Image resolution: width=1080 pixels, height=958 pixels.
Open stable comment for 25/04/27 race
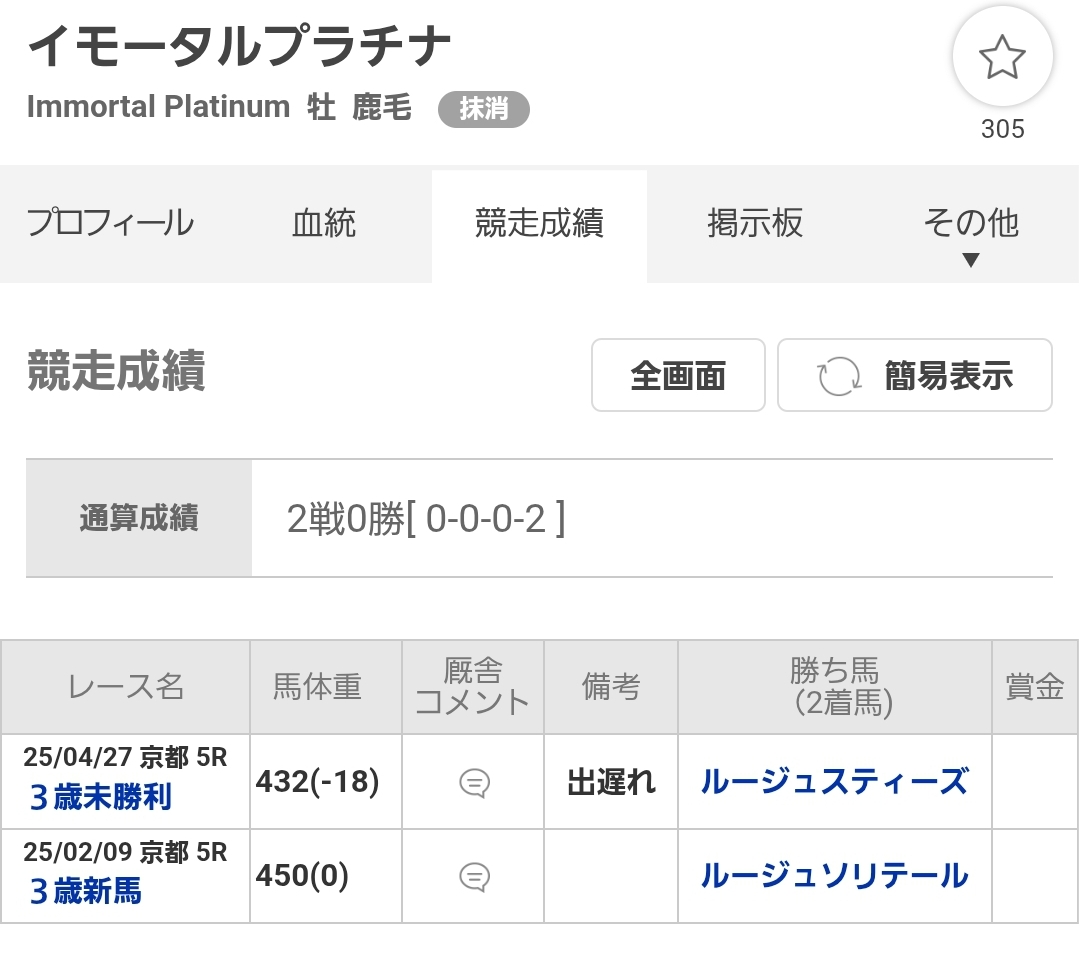[x=474, y=782]
